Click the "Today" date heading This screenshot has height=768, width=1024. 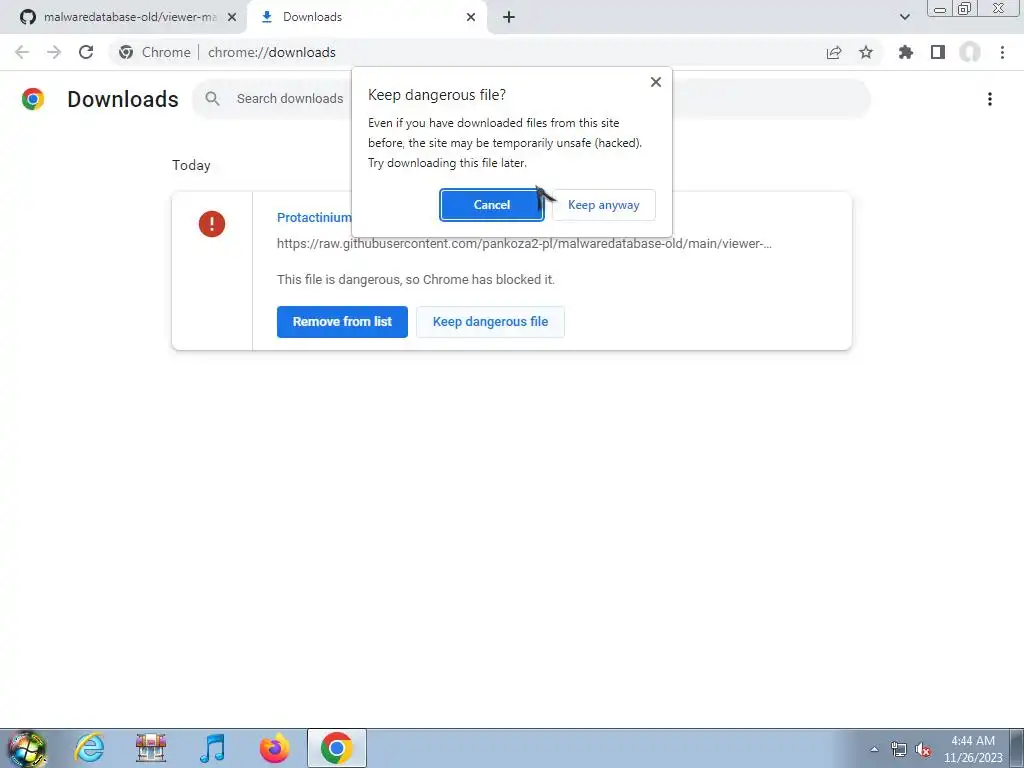pos(191,165)
